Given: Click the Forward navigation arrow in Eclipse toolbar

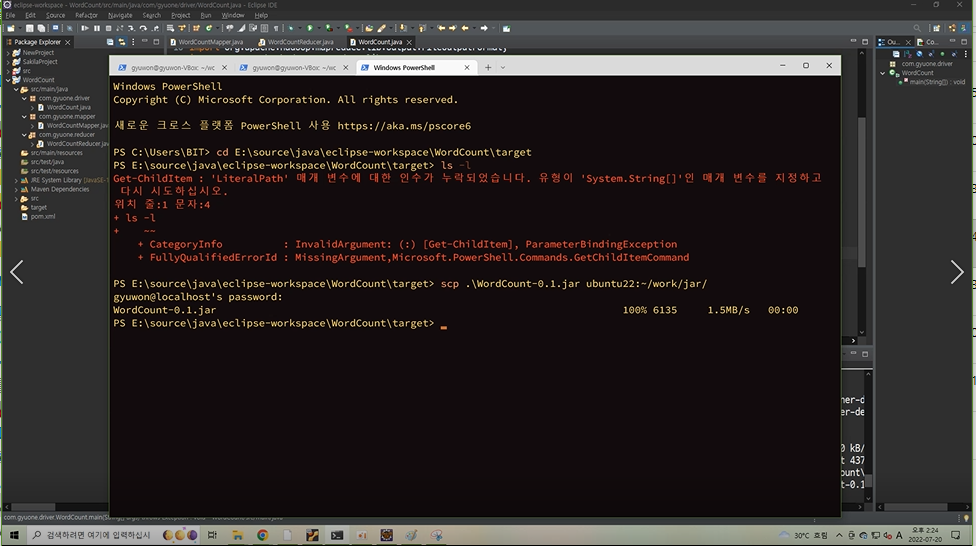Looking at the screenshot, I should [484, 28].
